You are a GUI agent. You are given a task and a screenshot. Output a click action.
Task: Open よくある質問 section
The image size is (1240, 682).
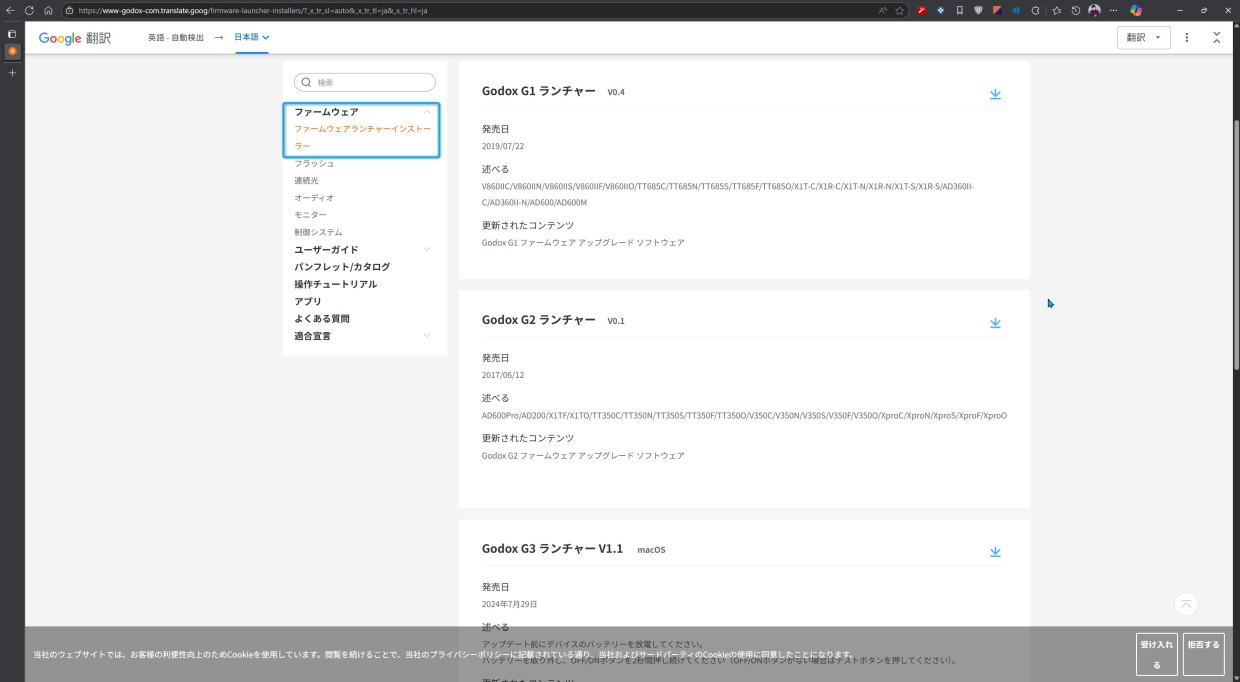[x=322, y=319]
